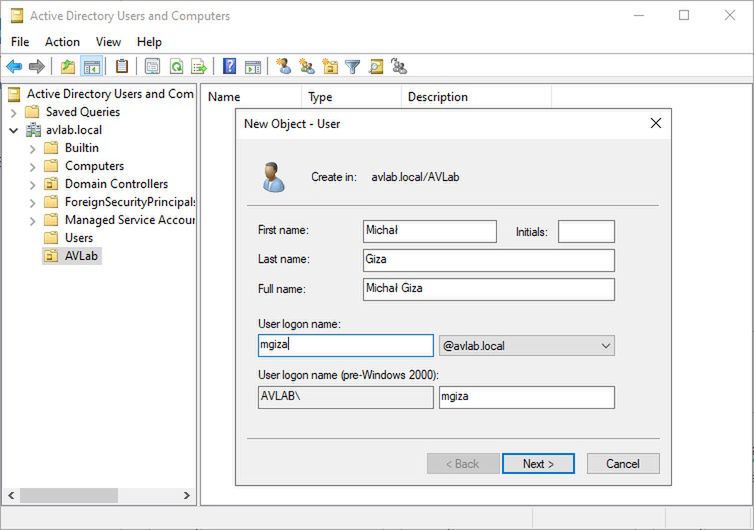
Task: Toggle the Show/Hide Console Tree icon
Action: [92, 67]
